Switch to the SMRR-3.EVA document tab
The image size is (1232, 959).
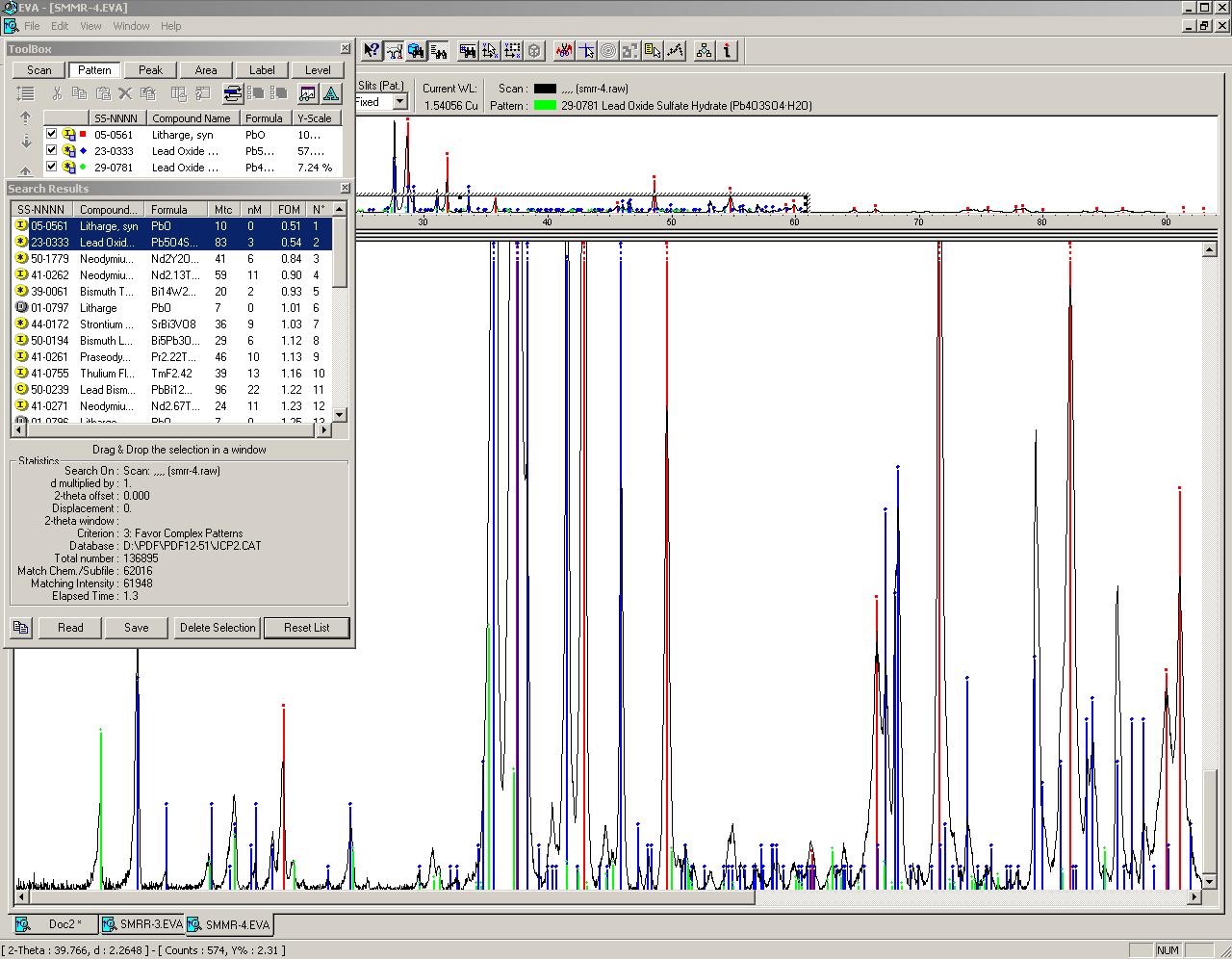click(142, 924)
